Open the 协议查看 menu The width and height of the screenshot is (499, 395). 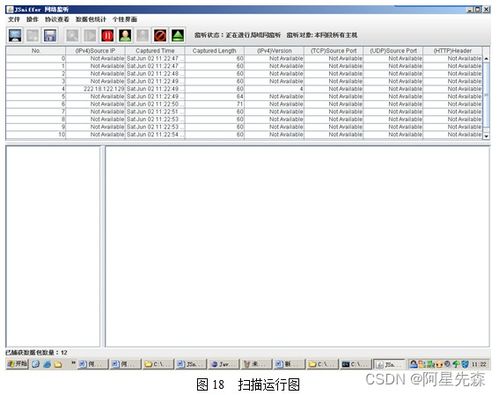[57, 19]
